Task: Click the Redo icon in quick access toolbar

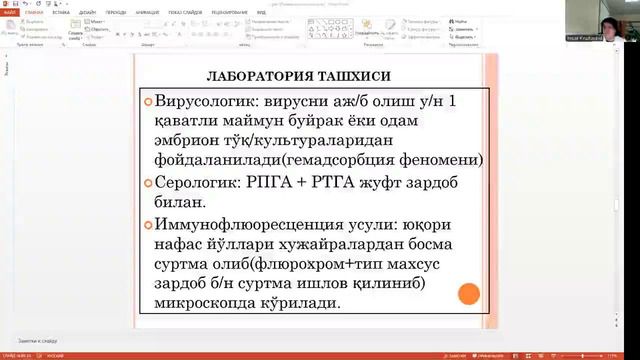Action: pos(38,4)
